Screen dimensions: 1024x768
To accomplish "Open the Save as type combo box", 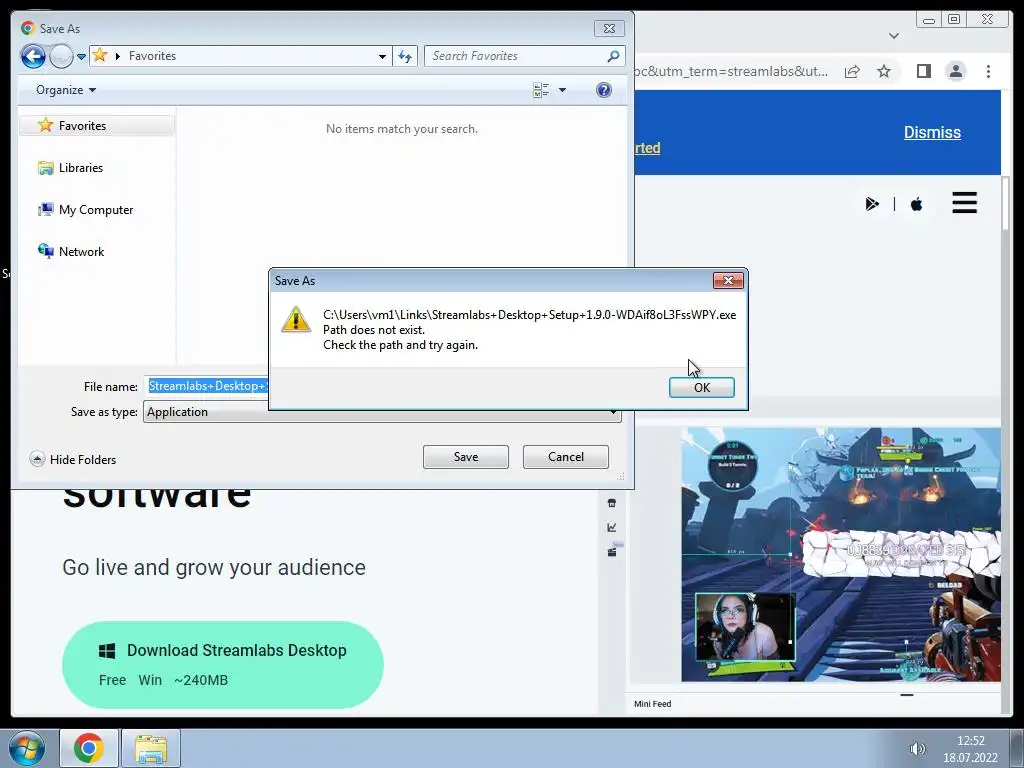I will pyautogui.click(x=382, y=412).
